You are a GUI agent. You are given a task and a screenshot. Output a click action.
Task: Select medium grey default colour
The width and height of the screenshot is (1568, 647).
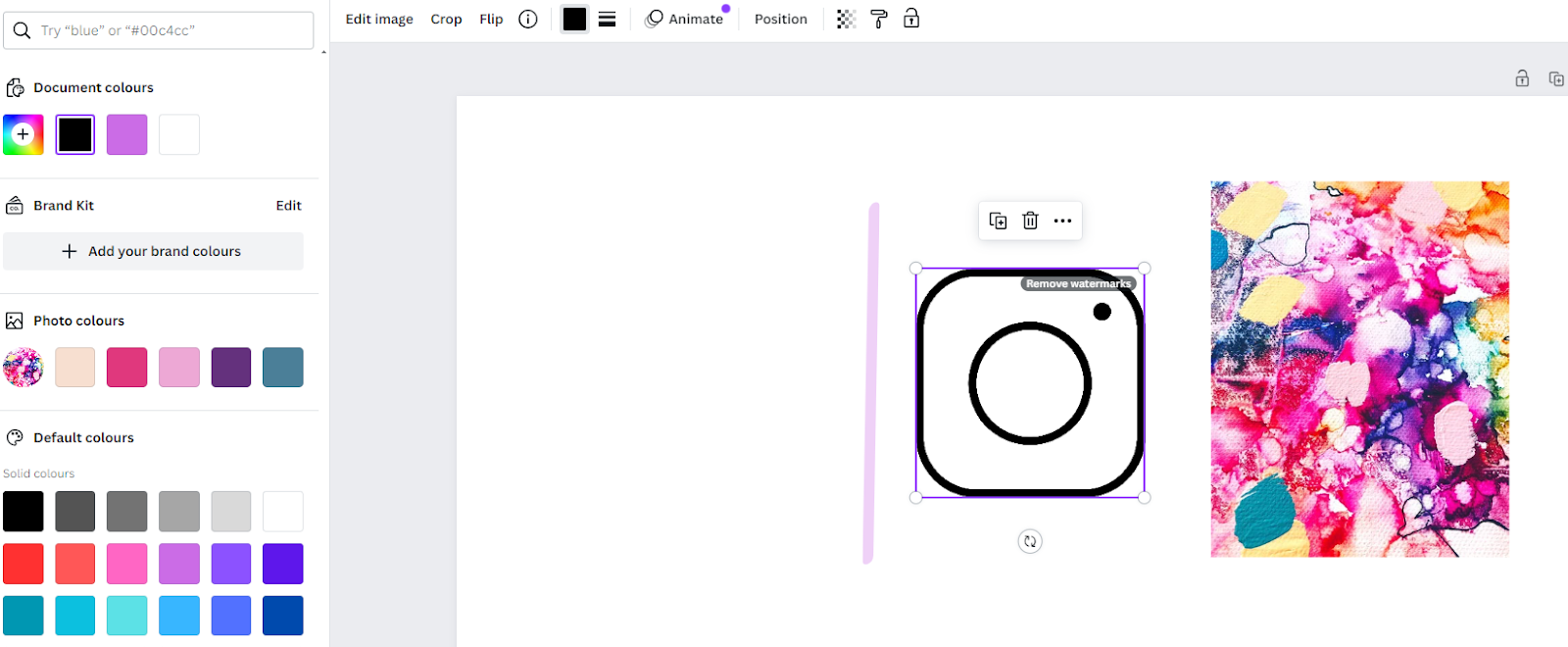(x=127, y=512)
